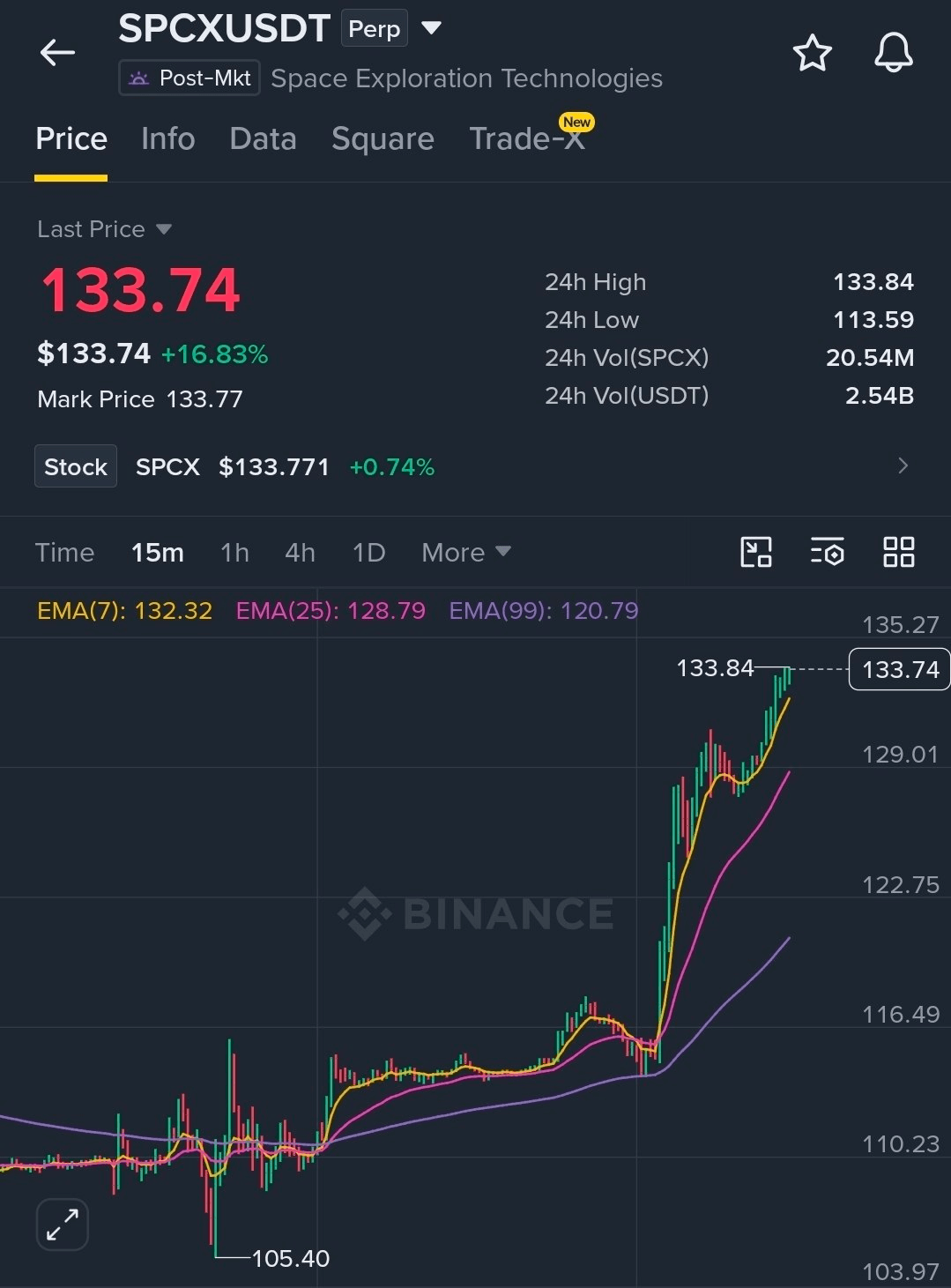
Task: Open price alerts via bell icon
Action: point(893,53)
